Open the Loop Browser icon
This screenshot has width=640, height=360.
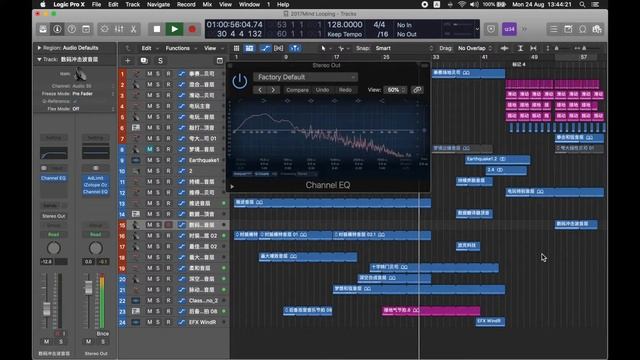tap(582, 29)
